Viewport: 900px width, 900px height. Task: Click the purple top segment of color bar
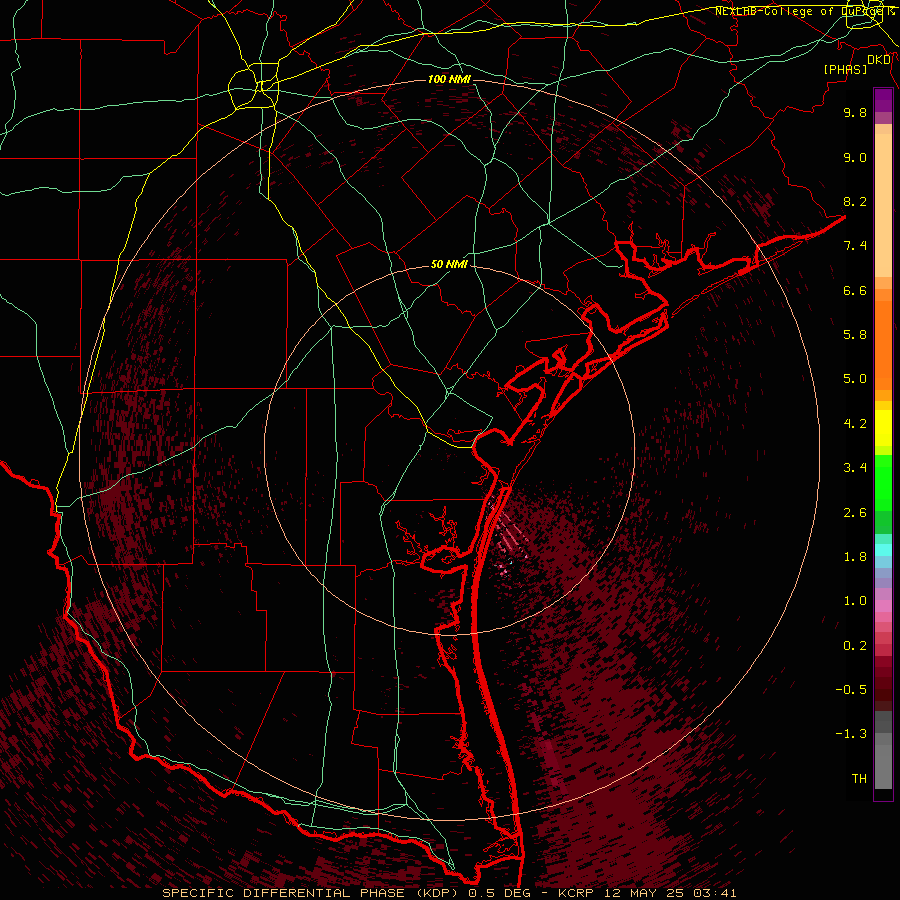pyautogui.click(x=883, y=100)
